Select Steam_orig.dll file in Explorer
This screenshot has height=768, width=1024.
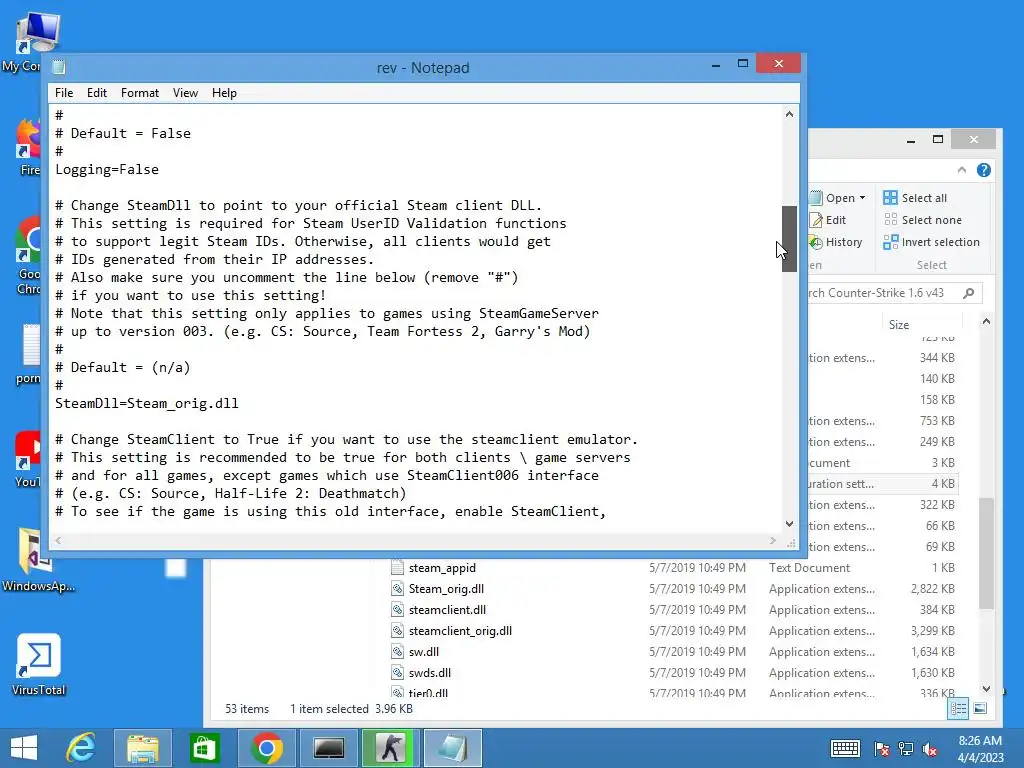446,589
